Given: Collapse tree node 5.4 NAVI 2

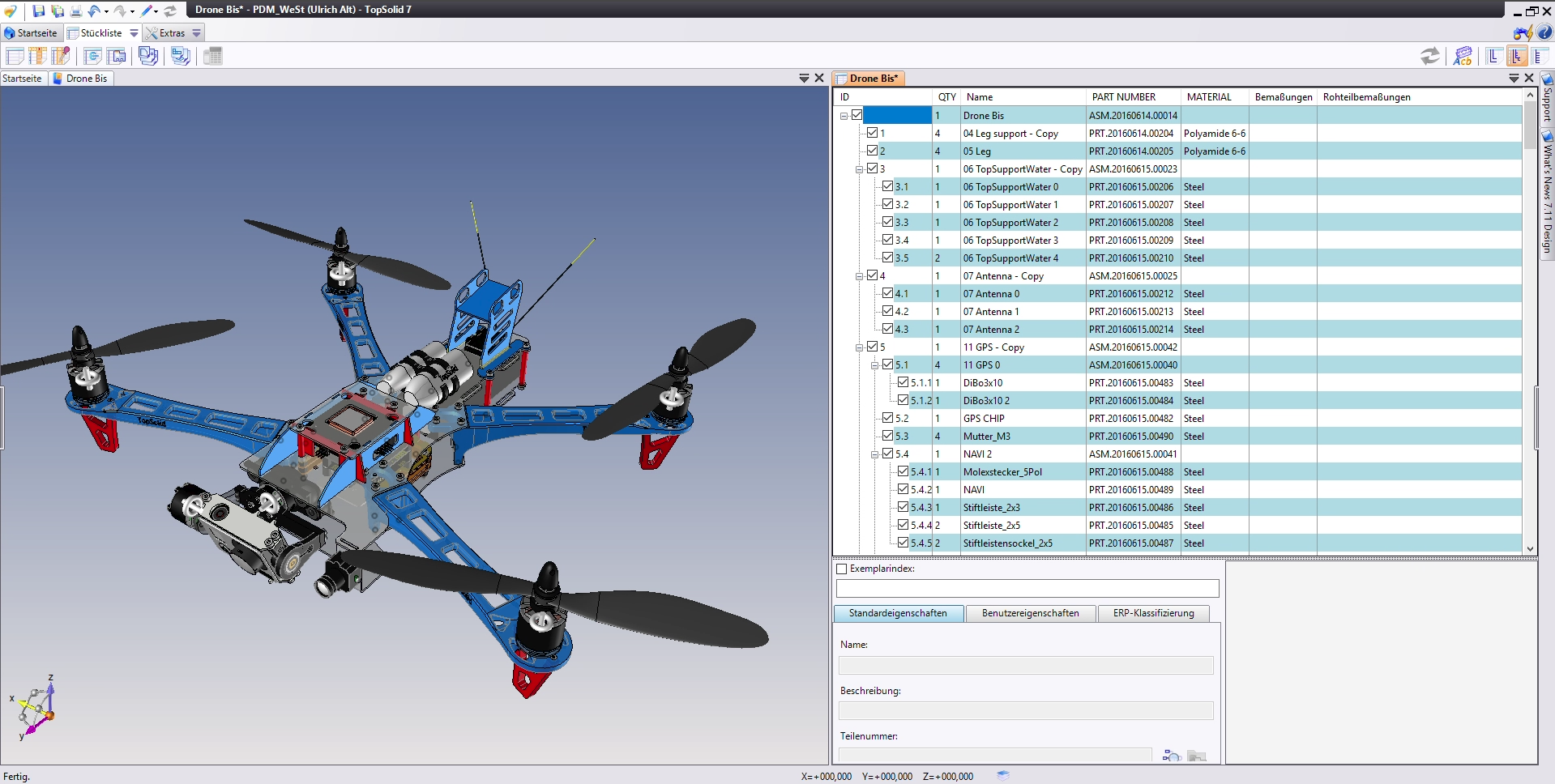Looking at the screenshot, I should 874,454.
